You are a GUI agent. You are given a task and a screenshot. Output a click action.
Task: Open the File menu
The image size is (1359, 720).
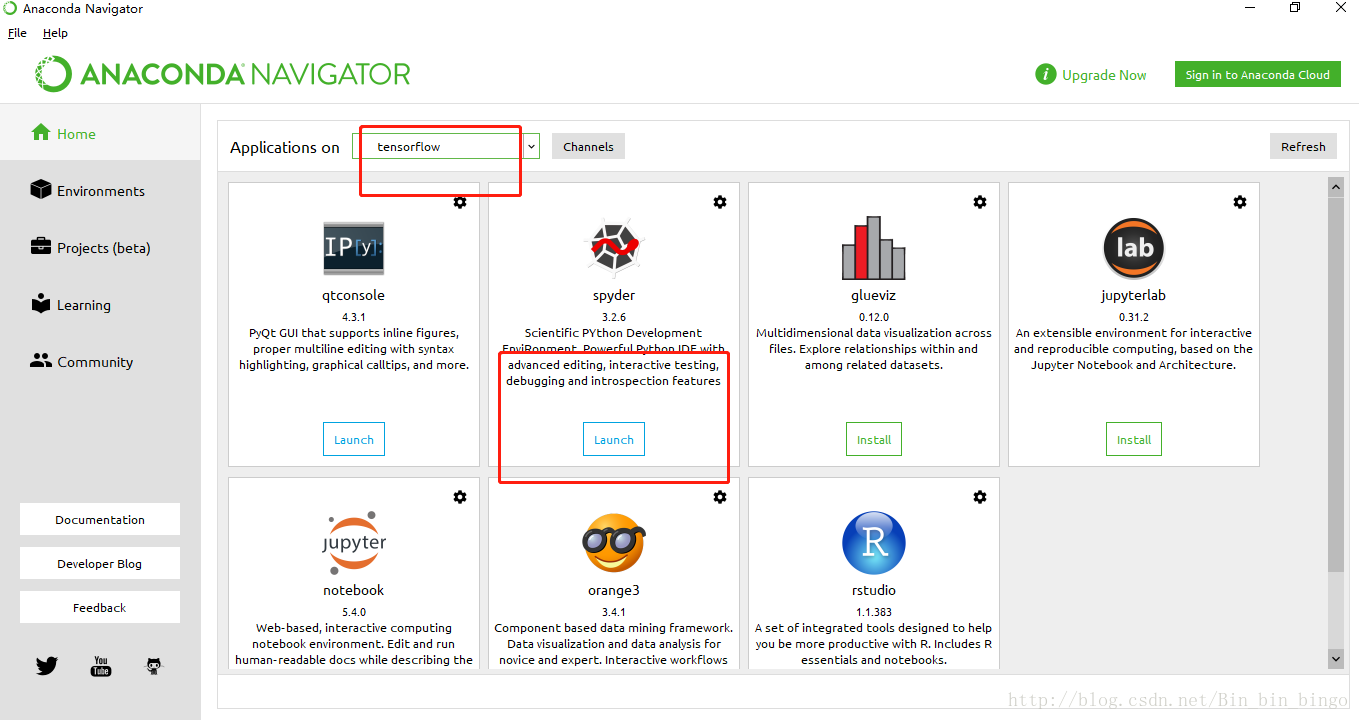click(x=17, y=33)
